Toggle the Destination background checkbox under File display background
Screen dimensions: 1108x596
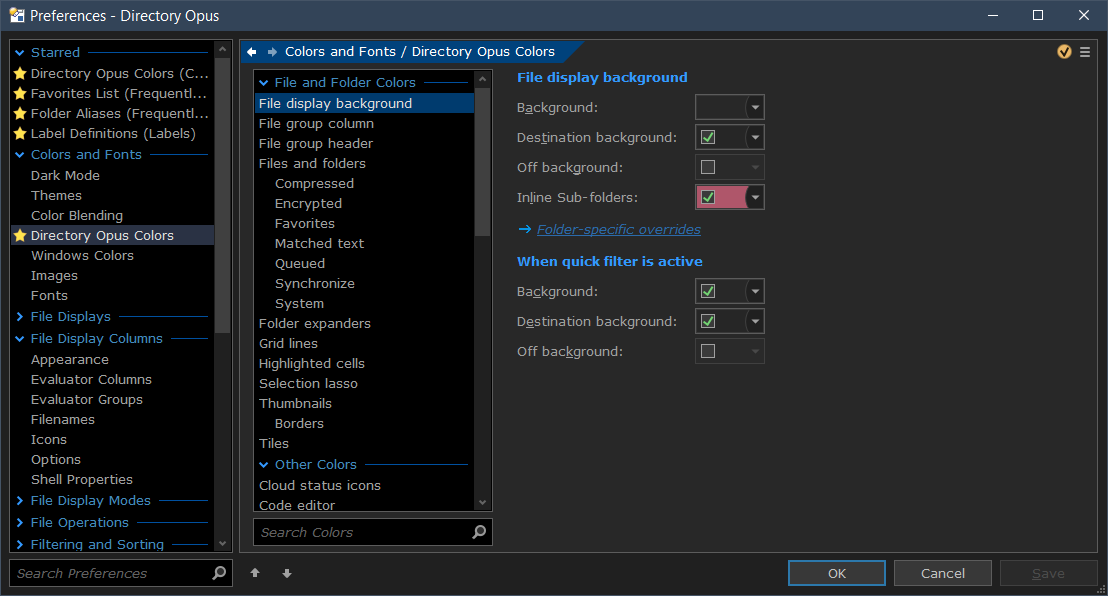tap(708, 137)
